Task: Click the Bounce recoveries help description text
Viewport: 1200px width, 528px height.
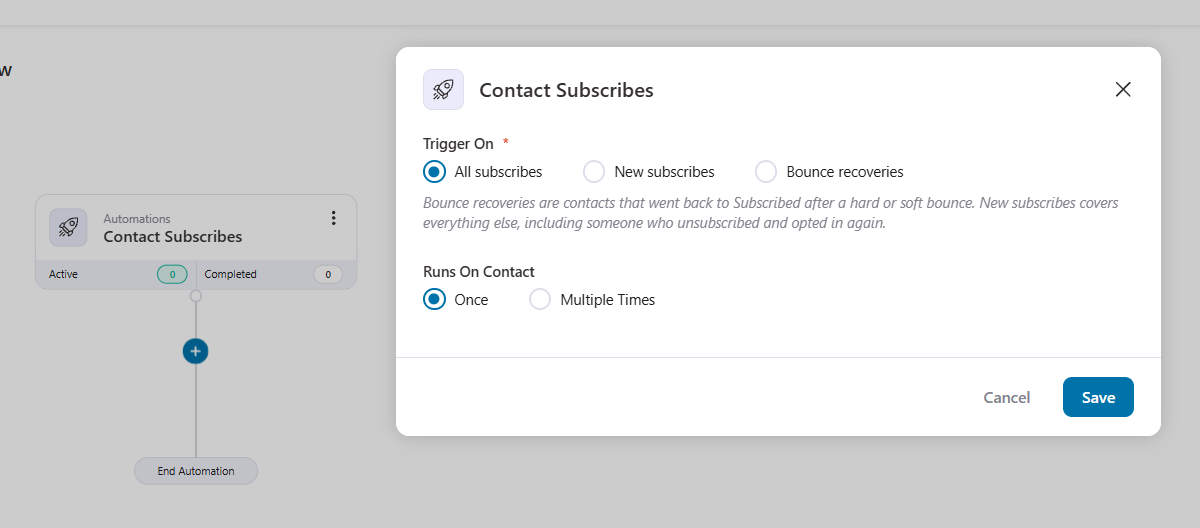Action: coord(771,213)
